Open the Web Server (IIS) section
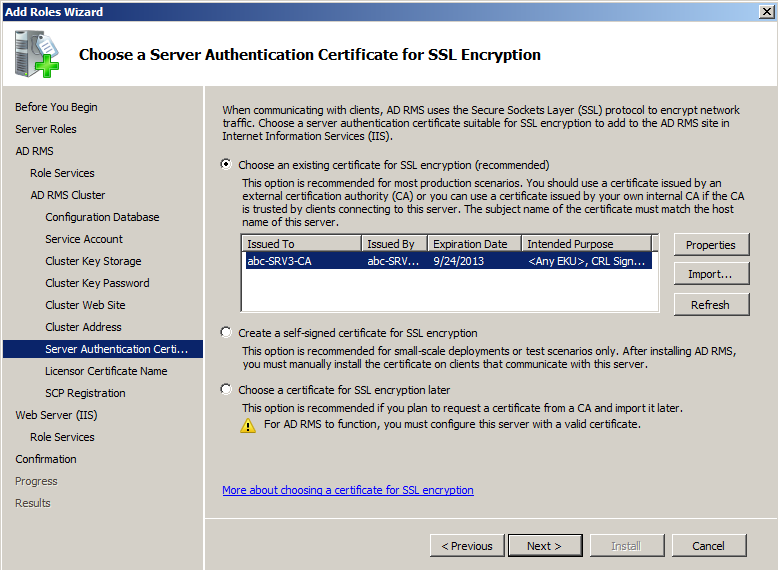 tap(56, 415)
